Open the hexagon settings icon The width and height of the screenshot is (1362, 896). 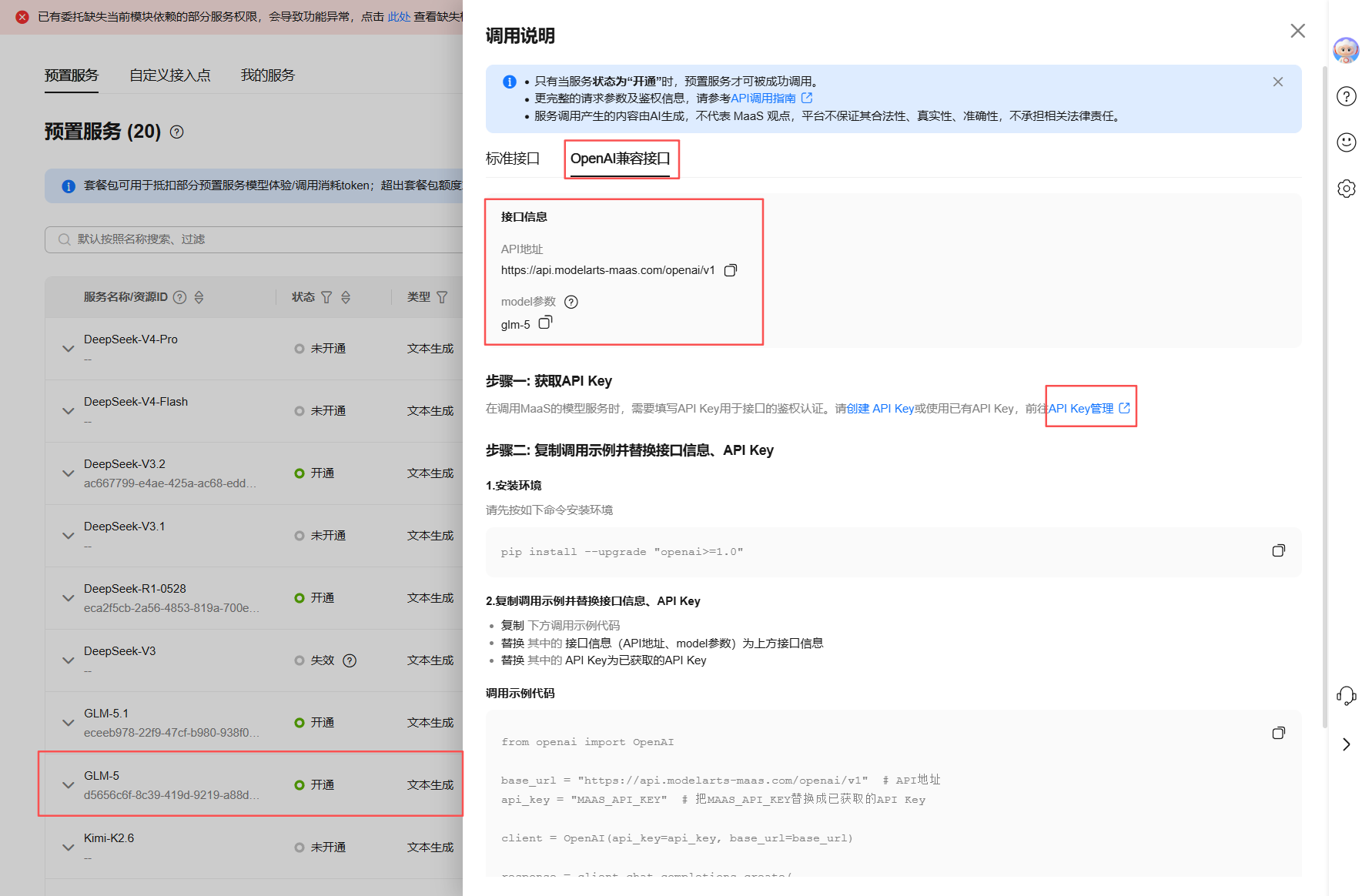pyautogui.click(x=1347, y=189)
